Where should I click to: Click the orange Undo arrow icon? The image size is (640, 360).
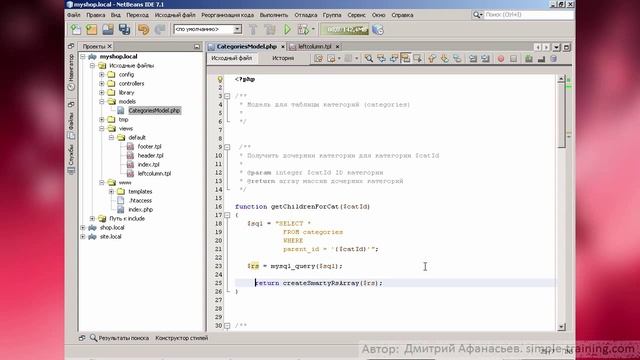tap(143, 29)
